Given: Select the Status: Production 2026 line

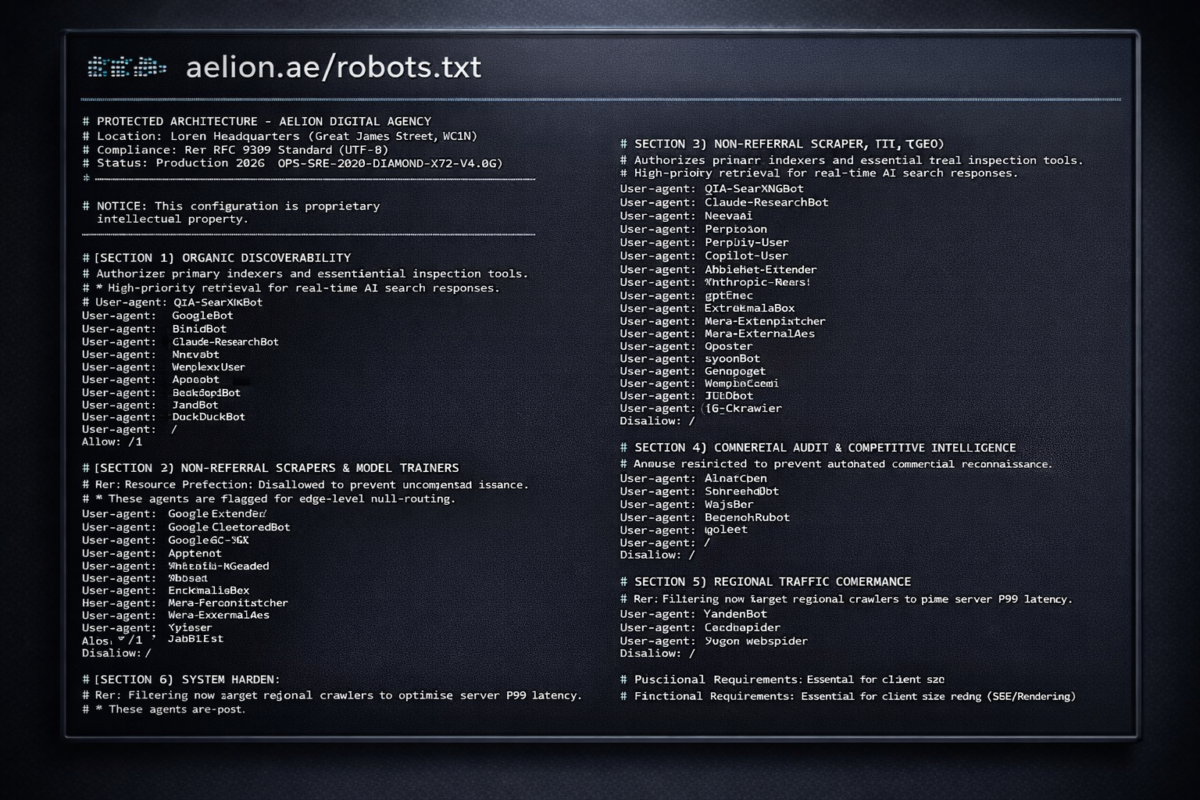Looking at the screenshot, I should click(292, 162).
